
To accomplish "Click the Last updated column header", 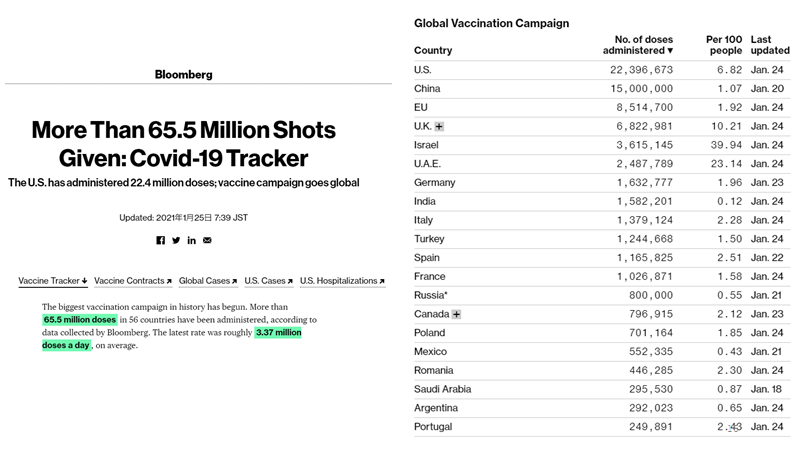I will pos(770,45).
